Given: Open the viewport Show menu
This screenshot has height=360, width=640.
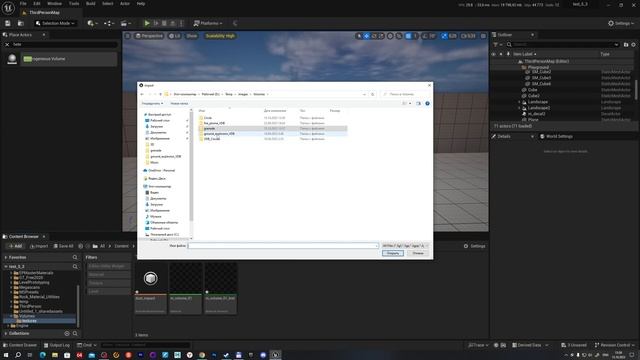Looking at the screenshot, I should [x=191, y=36].
